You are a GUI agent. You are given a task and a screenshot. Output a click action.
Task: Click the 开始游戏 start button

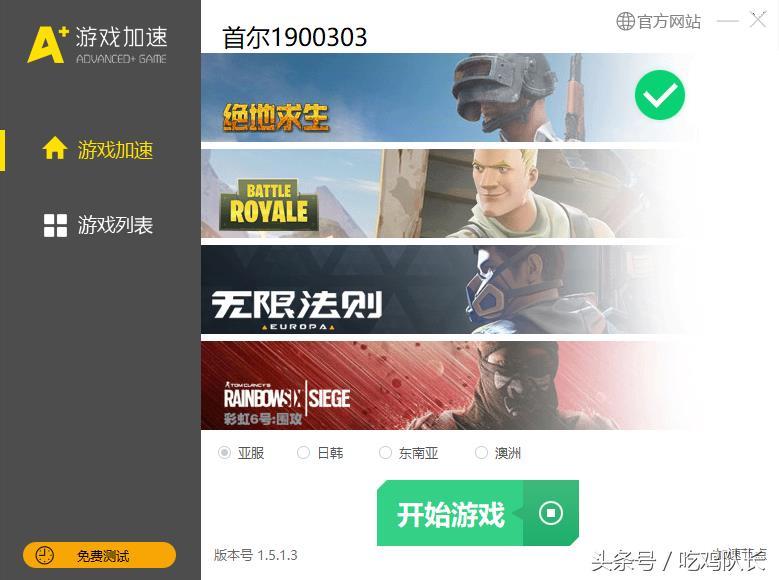point(478,513)
